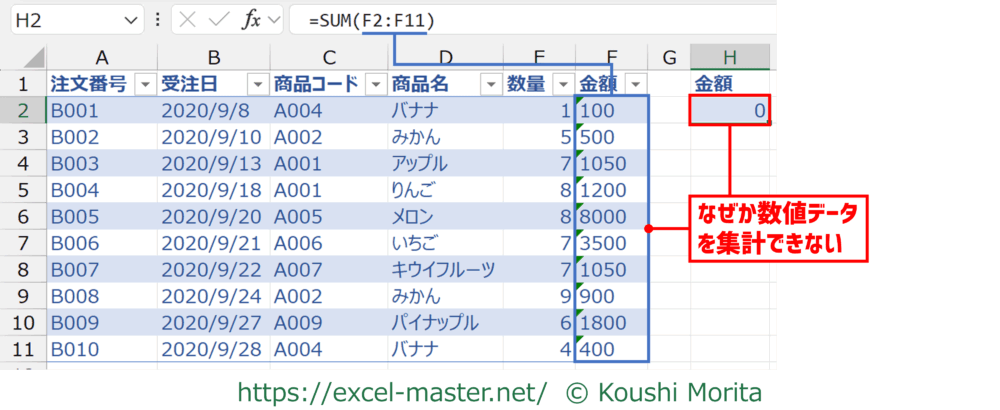Click the formula bar options dots icon
Screen dimensions: 1000x410
click(160, 19)
